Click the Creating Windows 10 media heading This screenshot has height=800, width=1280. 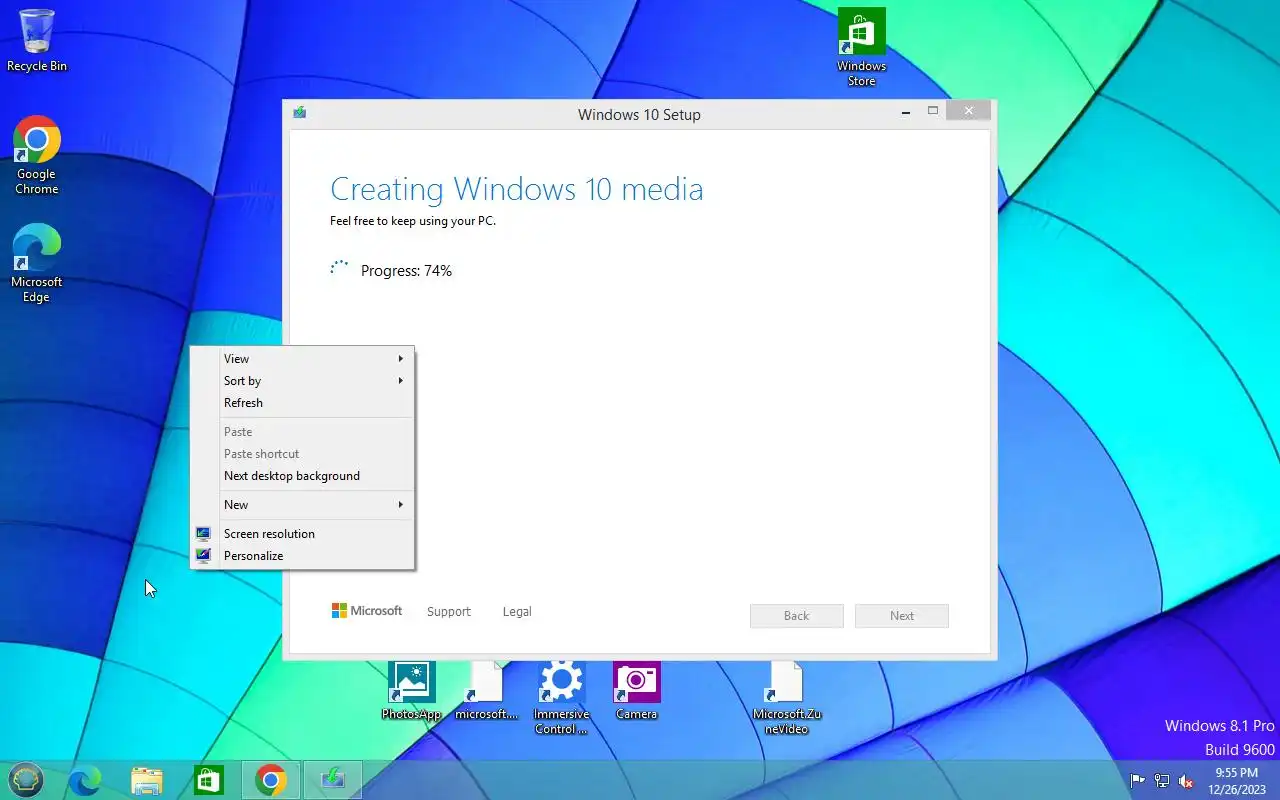pos(517,189)
